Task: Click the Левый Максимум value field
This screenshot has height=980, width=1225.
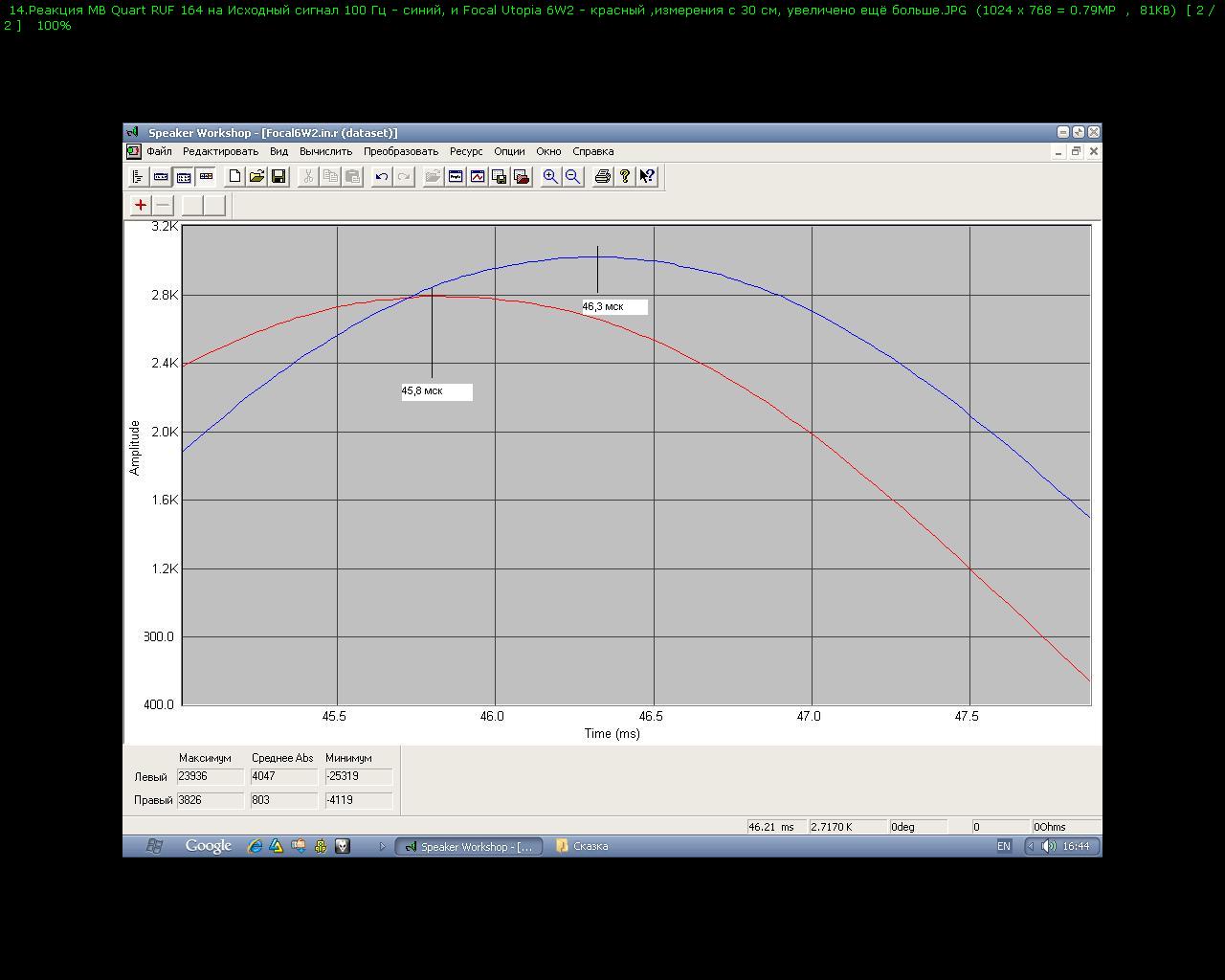Action: (x=210, y=776)
